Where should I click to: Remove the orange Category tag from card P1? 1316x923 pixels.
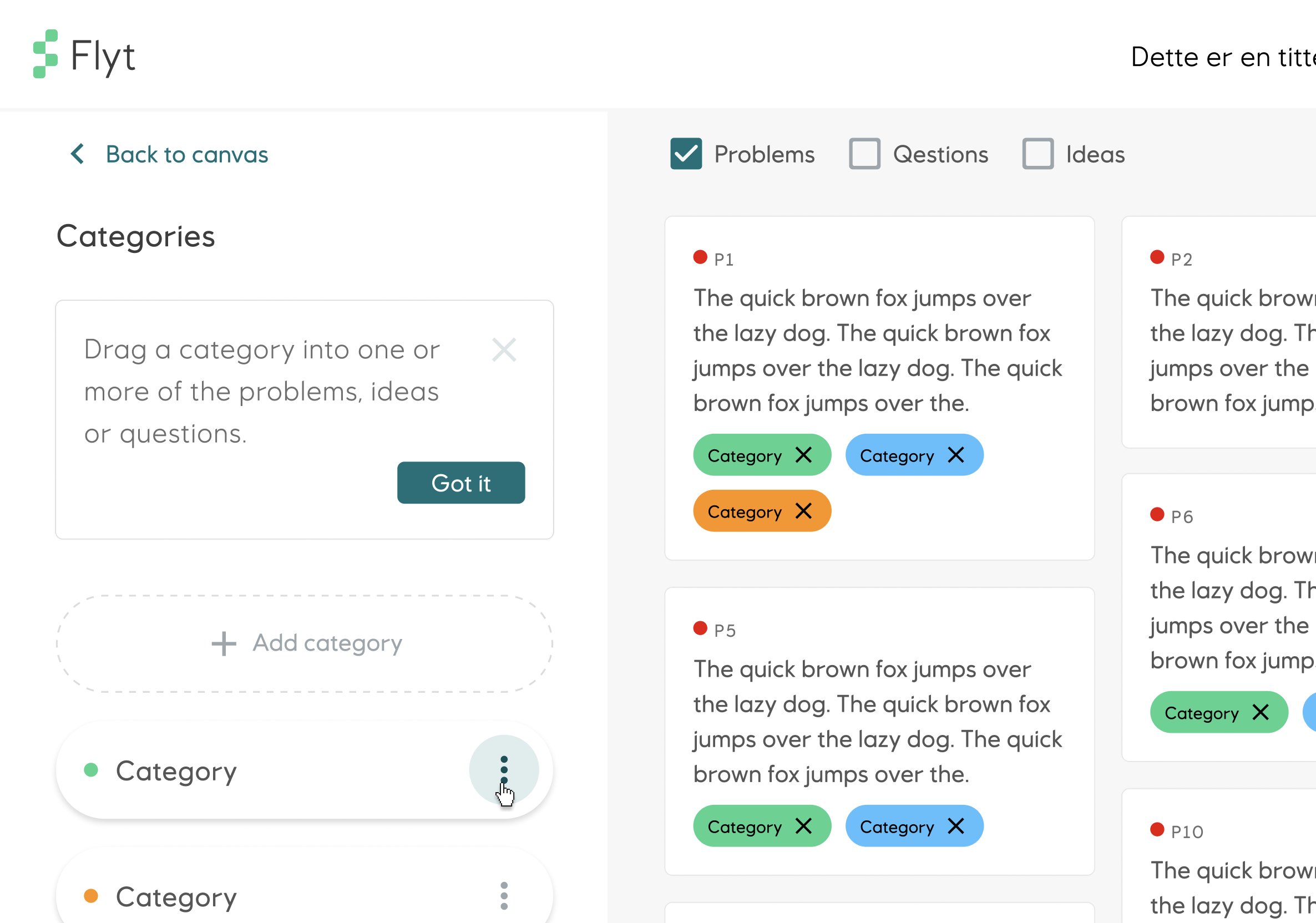pos(804,510)
